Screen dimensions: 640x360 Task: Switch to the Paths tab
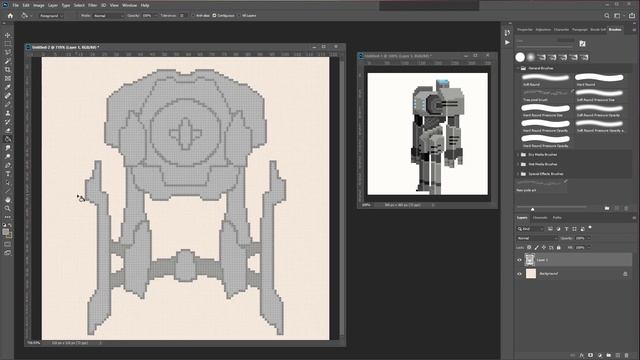[x=557, y=218]
